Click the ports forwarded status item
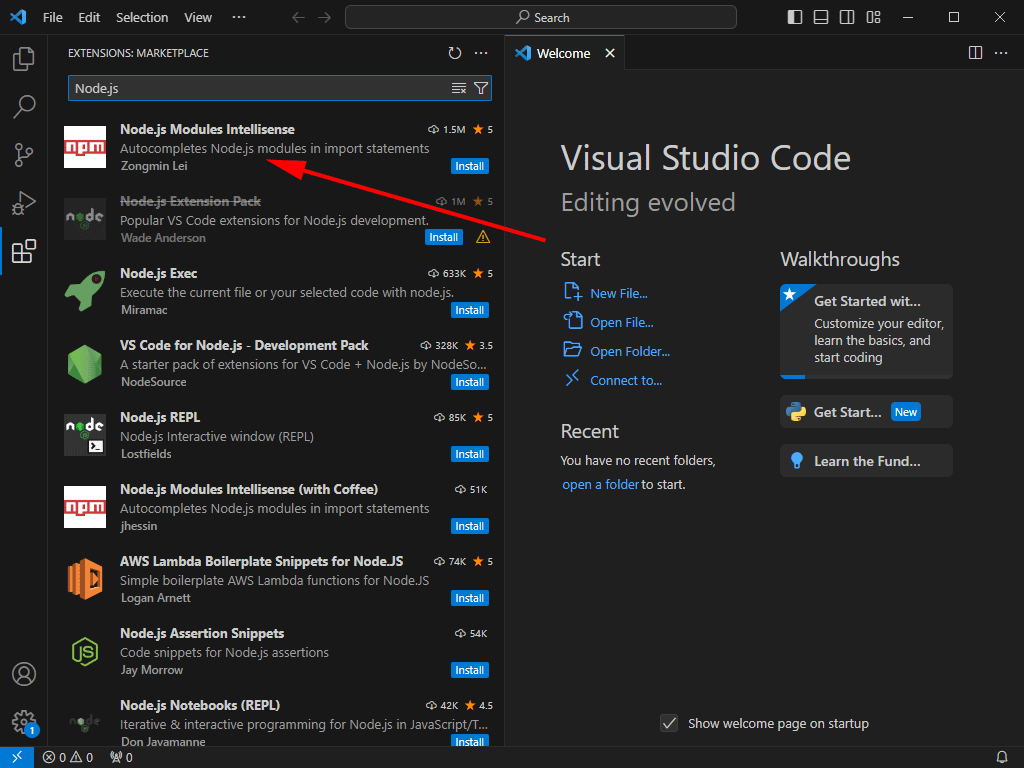The height and width of the screenshot is (768, 1024). tap(121, 757)
